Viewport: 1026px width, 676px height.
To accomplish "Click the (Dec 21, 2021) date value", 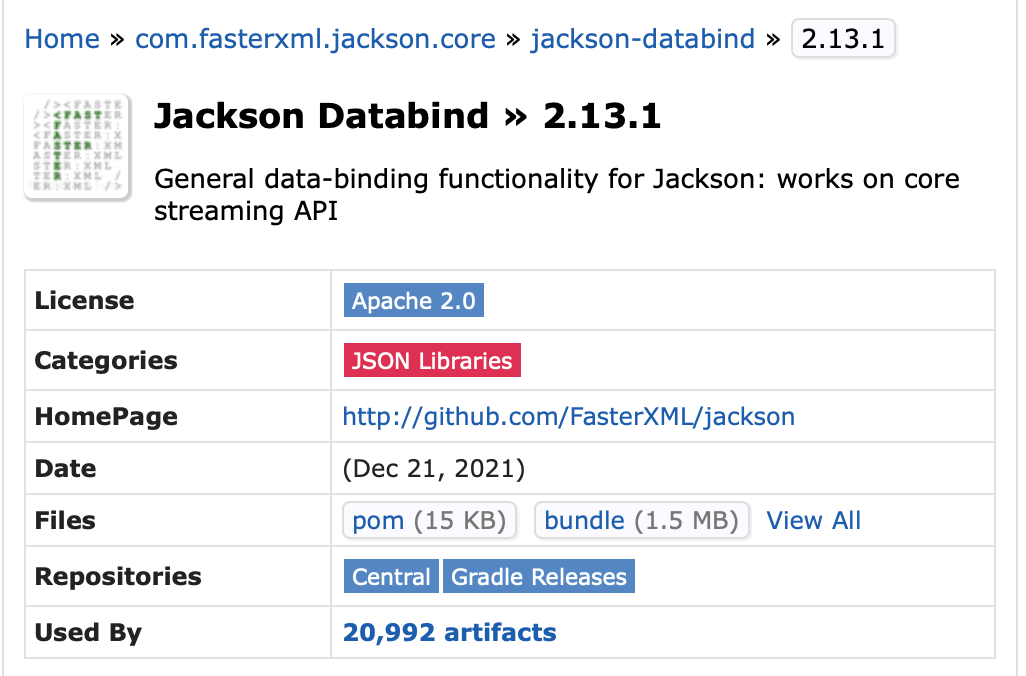I will tap(434, 469).
